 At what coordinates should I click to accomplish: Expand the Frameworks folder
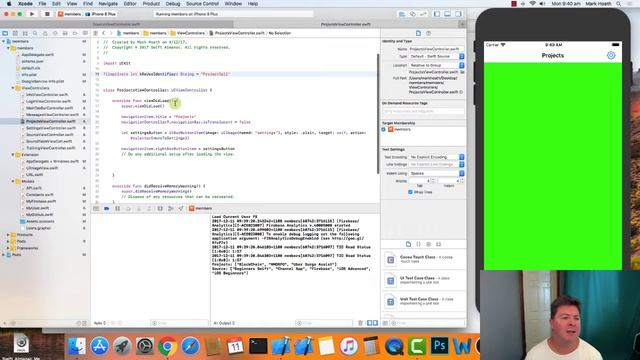pos(8,248)
